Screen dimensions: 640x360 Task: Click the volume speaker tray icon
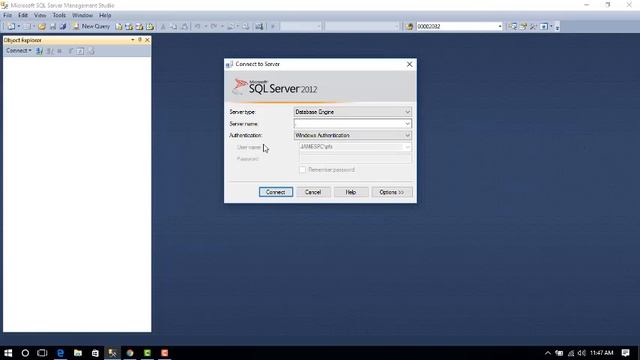pyautogui.click(x=582, y=353)
